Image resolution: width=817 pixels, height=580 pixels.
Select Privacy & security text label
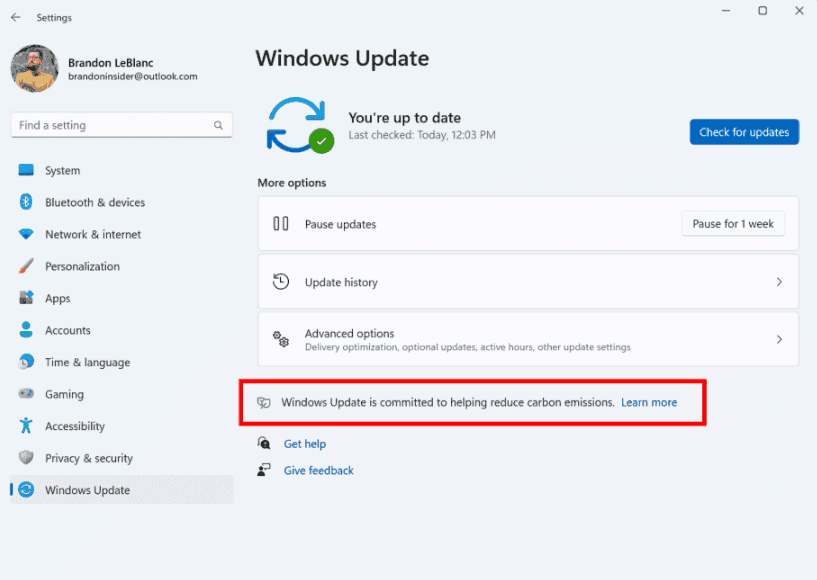coord(89,459)
